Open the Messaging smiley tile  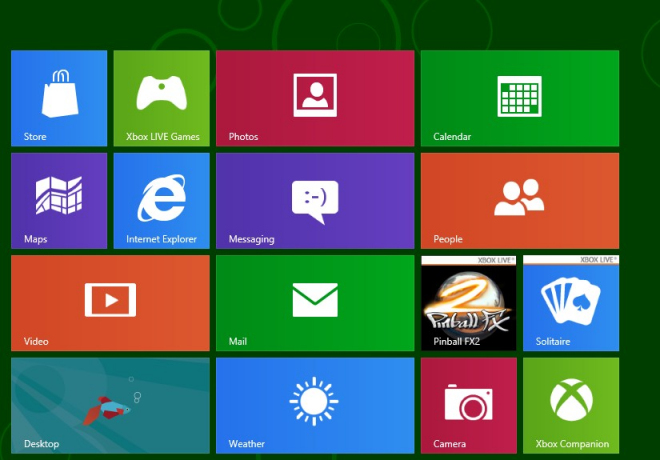[x=315, y=201]
